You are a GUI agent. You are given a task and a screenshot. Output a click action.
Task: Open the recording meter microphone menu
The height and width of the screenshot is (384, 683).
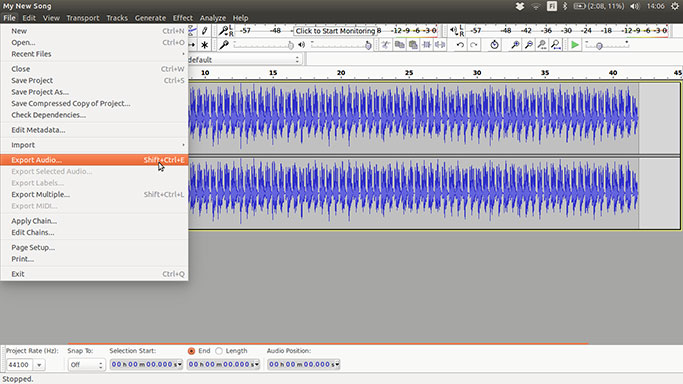coord(226,30)
